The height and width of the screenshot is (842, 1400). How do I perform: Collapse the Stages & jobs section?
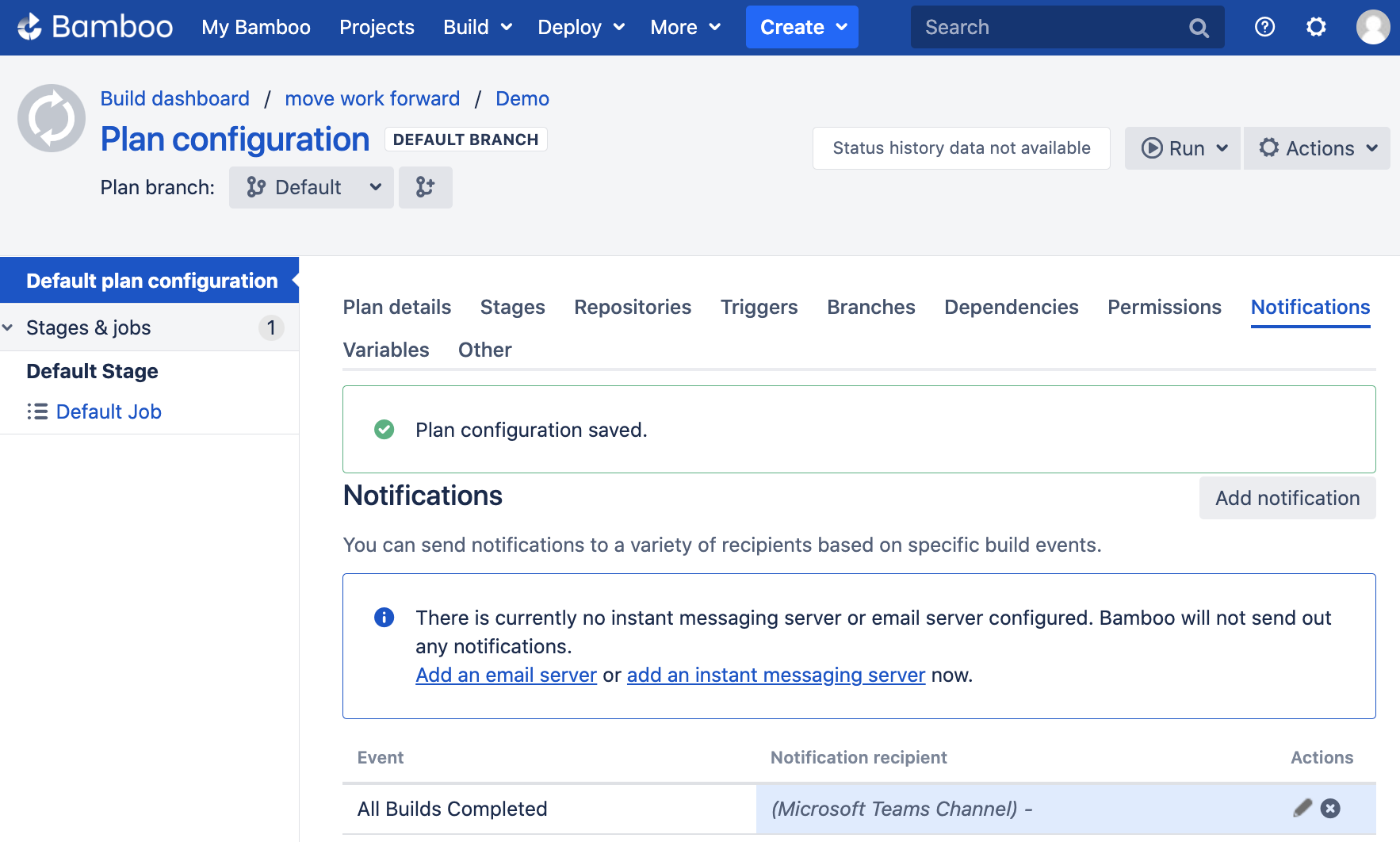[9, 327]
